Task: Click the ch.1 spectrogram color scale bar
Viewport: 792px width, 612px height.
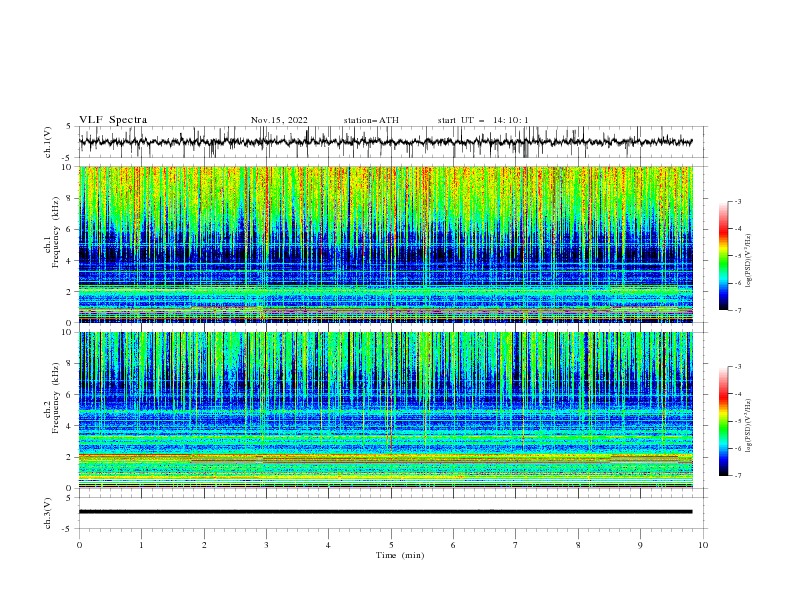Action: (723, 256)
